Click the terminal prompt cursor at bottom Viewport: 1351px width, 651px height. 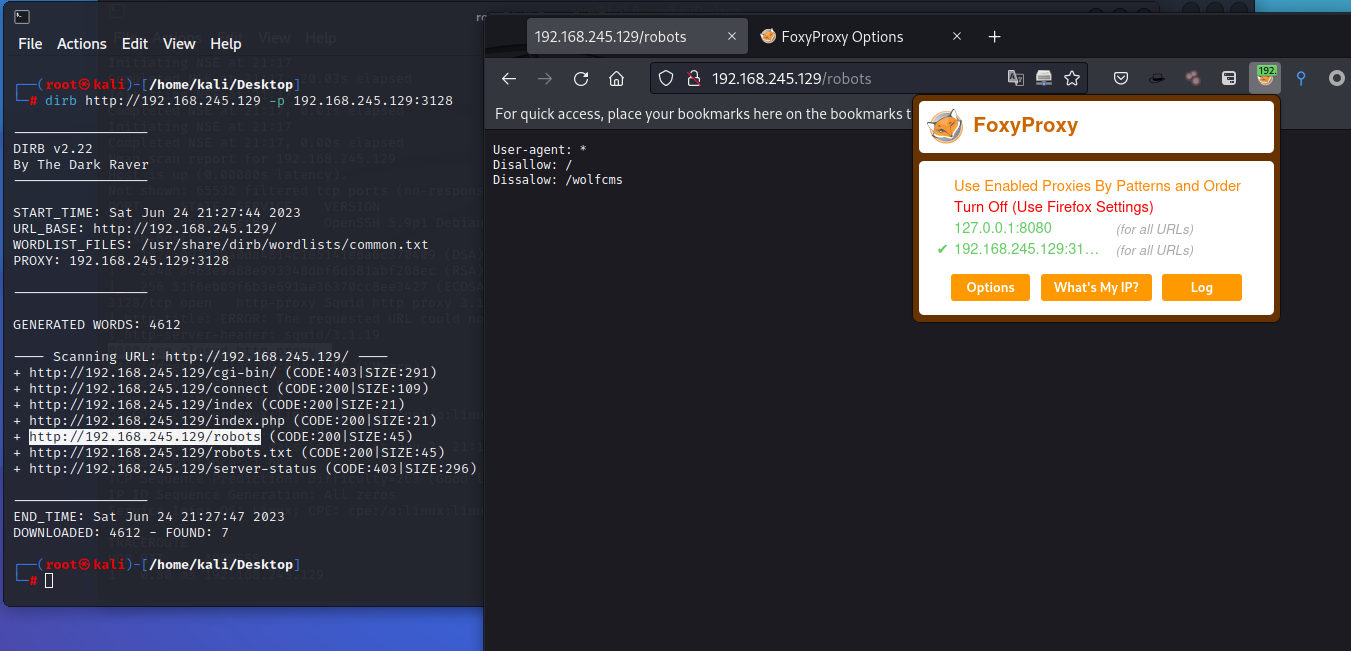pyautogui.click(x=49, y=580)
